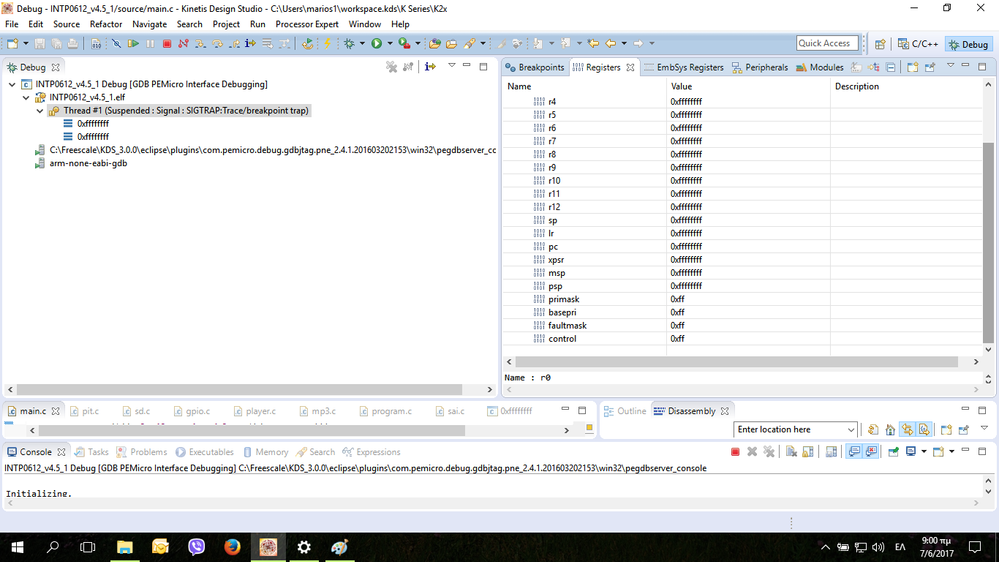
Task: Switch to the sd.c editor tab
Action: pyautogui.click(x=136, y=411)
